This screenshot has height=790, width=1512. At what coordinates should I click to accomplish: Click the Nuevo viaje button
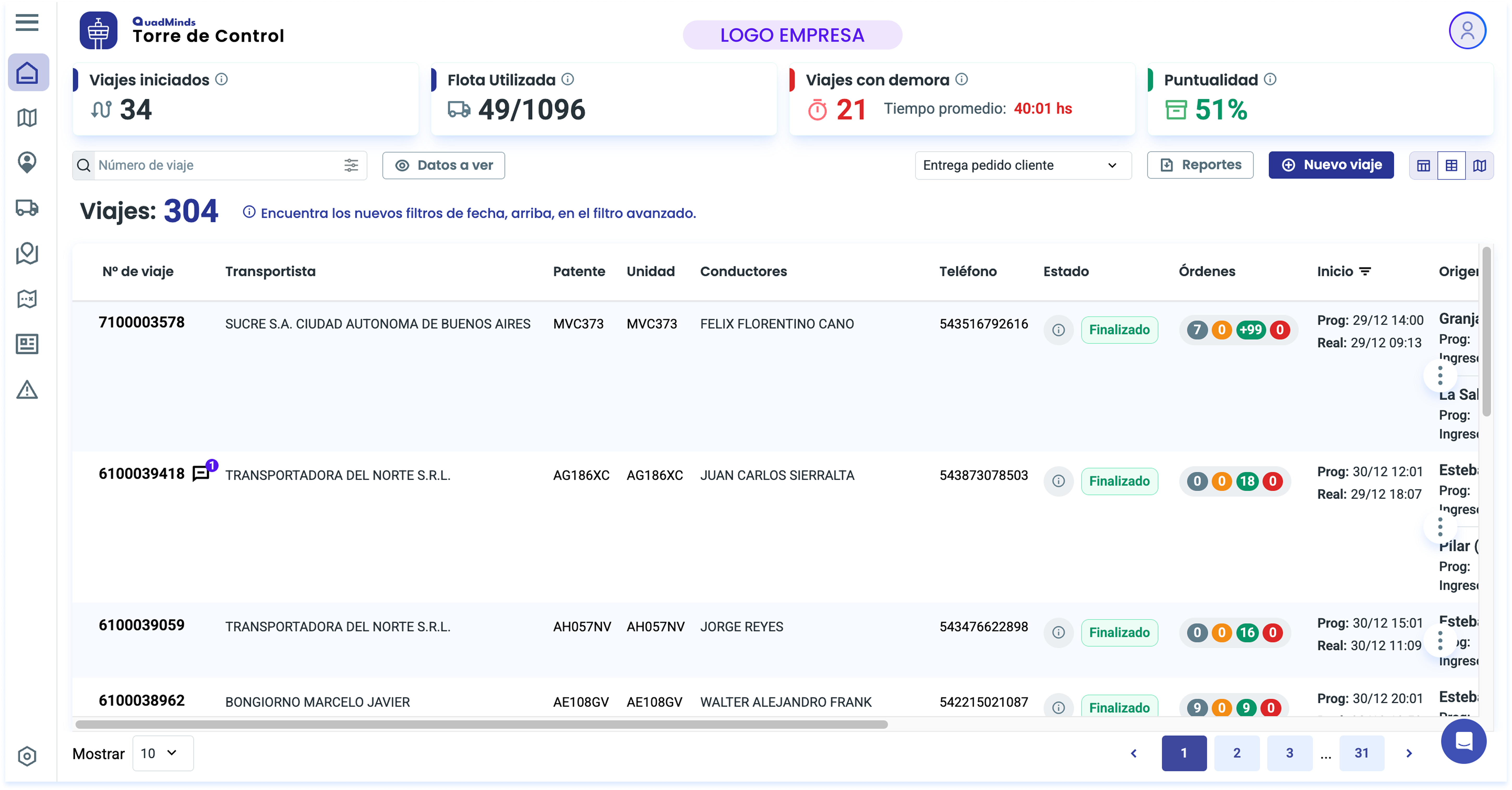tap(1331, 165)
